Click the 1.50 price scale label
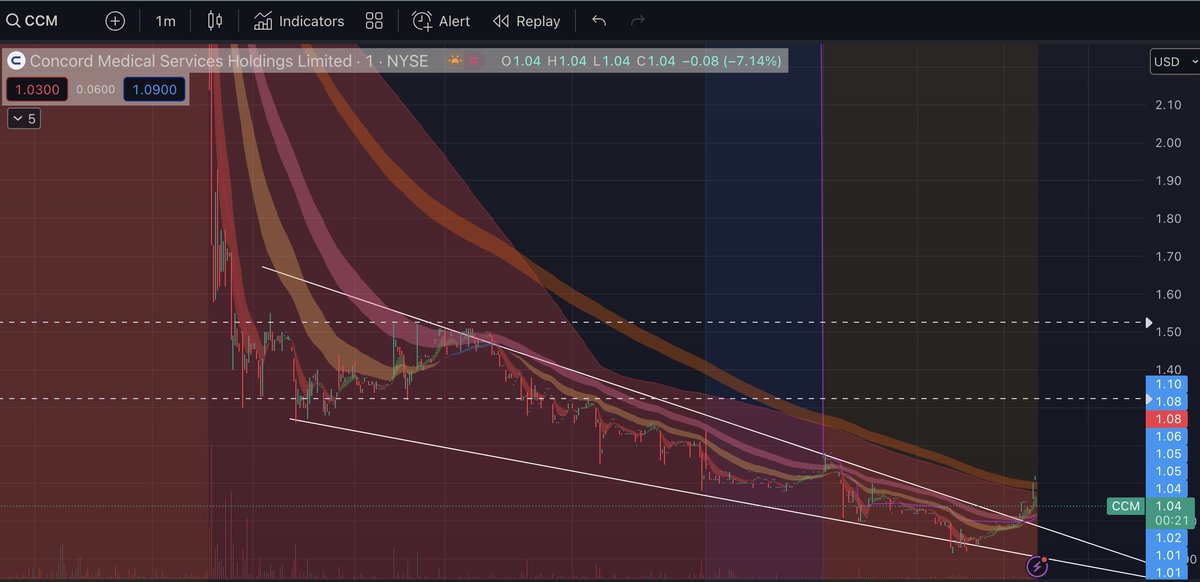The height and width of the screenshot is (582, 1200). [x=1170, y=331]
